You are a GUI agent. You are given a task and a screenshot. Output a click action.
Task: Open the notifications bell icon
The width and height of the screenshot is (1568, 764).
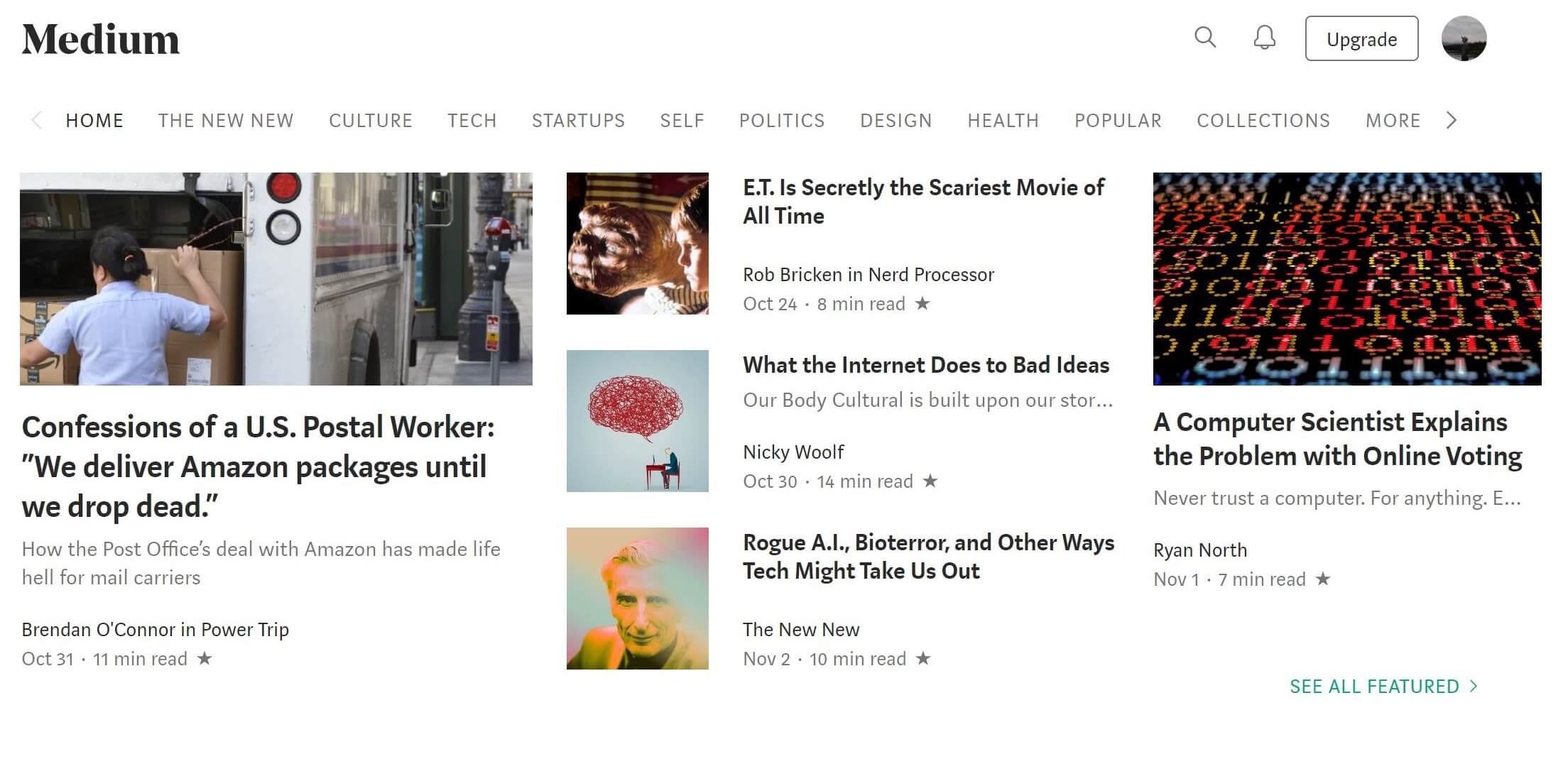1264,38
